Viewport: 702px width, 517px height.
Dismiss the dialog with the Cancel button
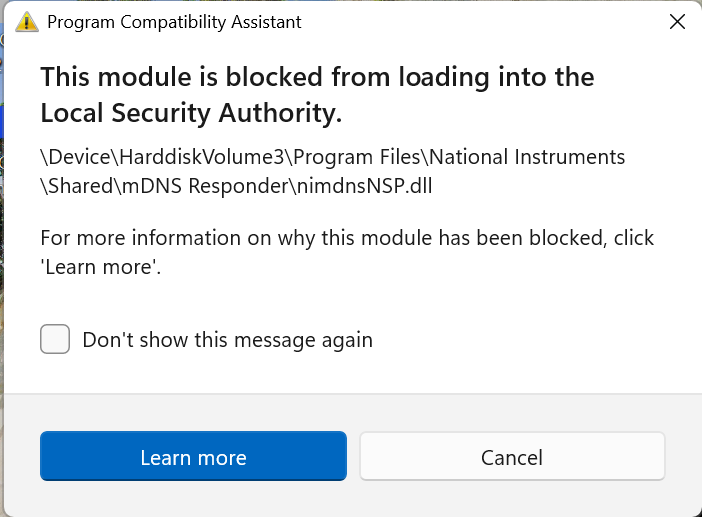point(512,458)
